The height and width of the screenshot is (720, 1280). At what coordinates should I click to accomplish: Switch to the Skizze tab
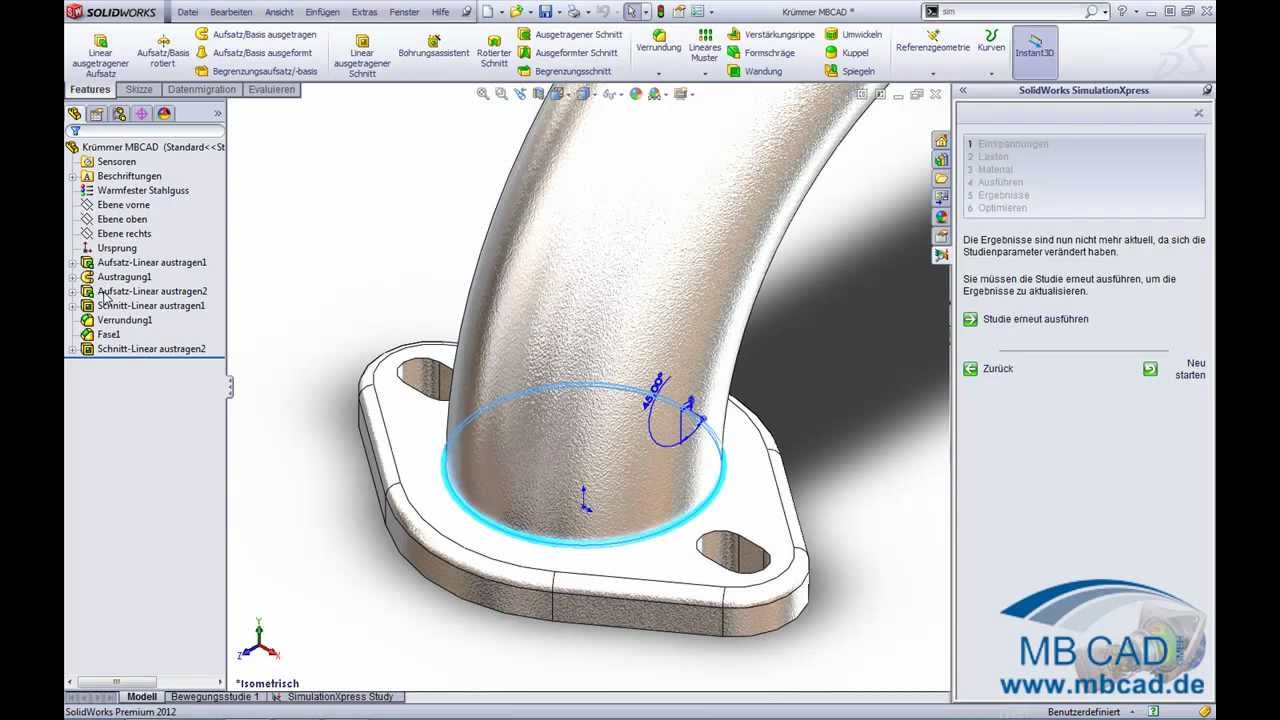(x=139, y=89)
